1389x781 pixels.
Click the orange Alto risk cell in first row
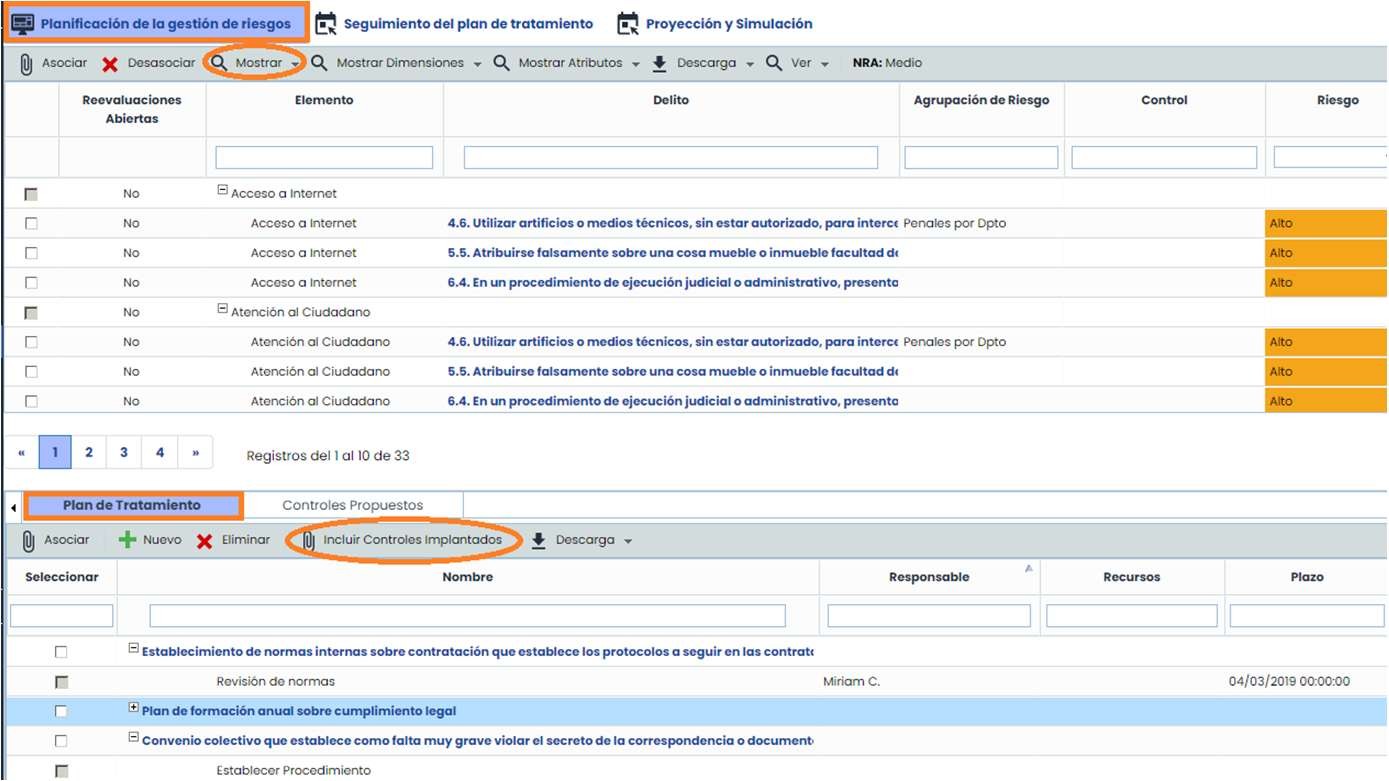coord(1325,224)
